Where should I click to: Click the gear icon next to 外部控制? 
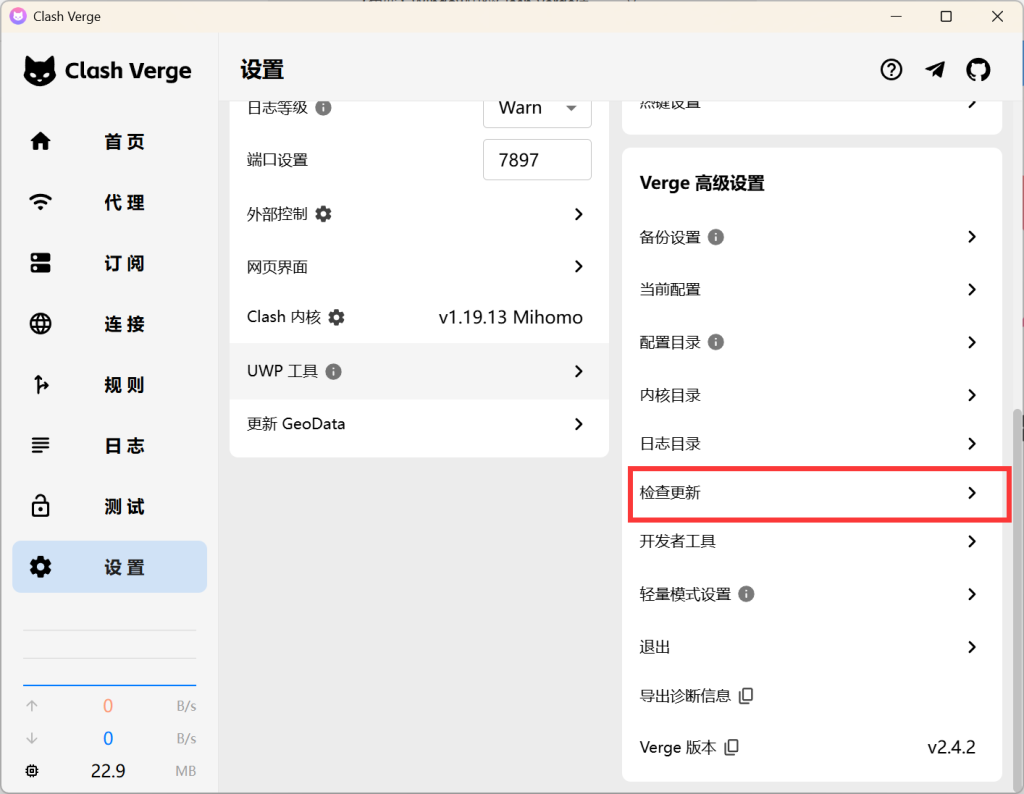point(323,214)
